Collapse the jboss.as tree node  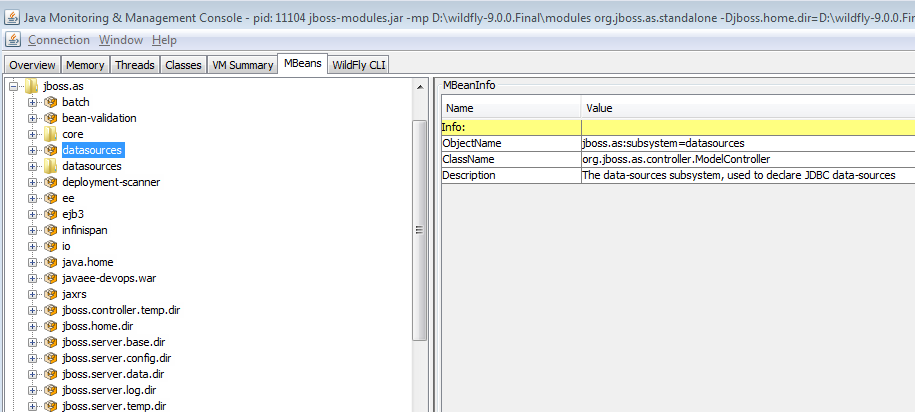click(x=13, y=86)
